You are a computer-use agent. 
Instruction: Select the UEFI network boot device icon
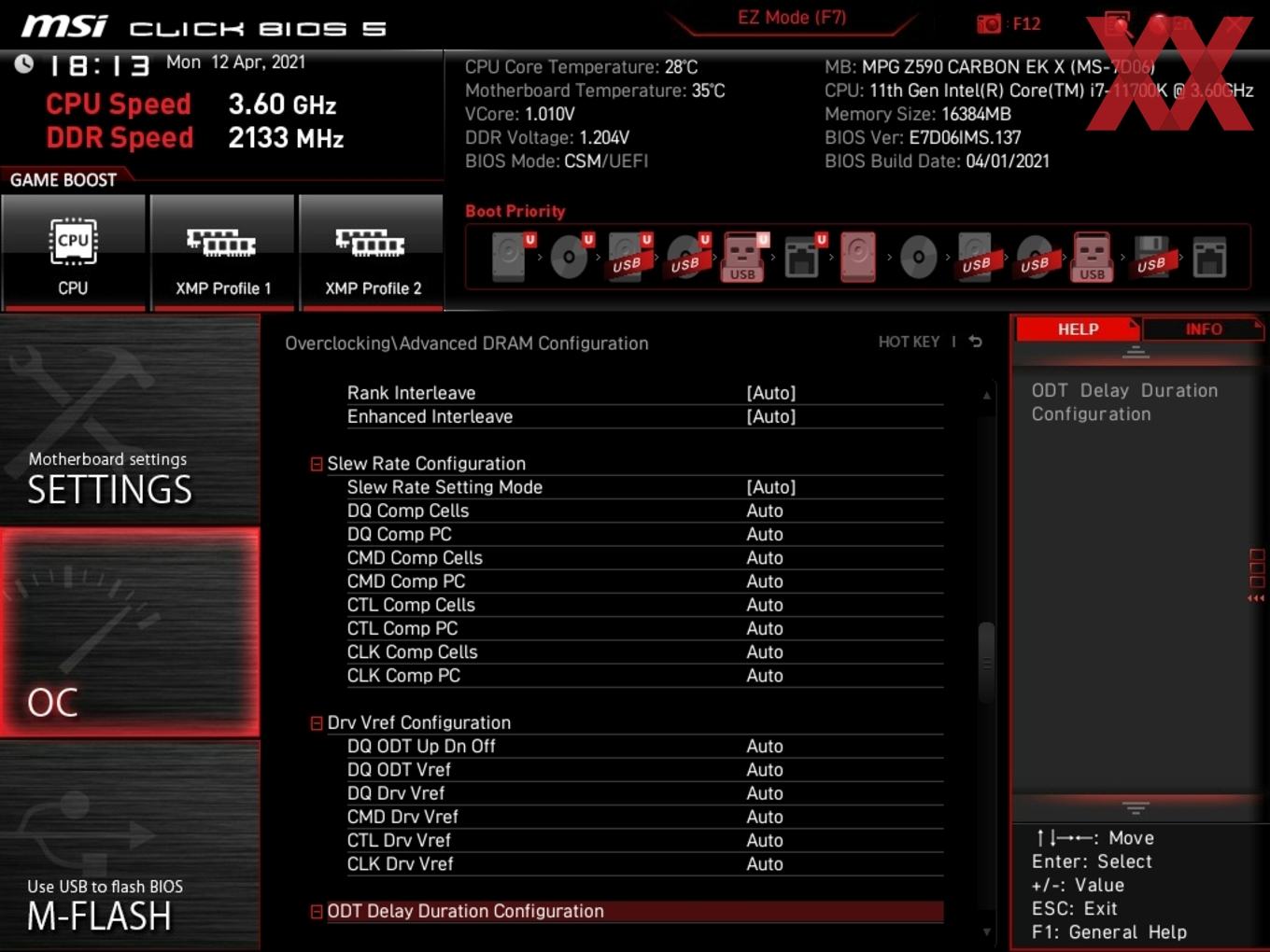(804, 257)
